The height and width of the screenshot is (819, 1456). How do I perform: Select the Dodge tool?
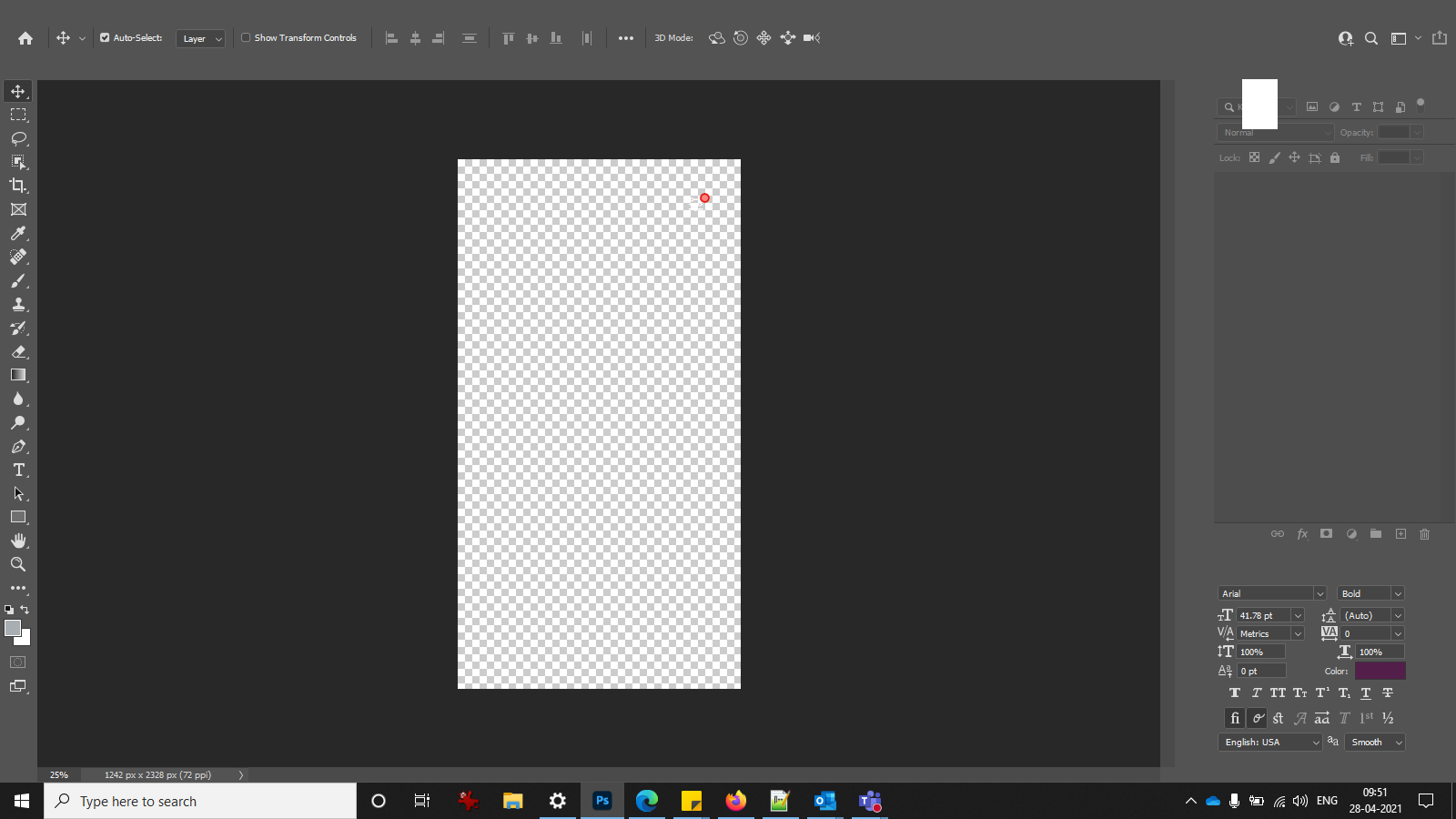(18, 422)
